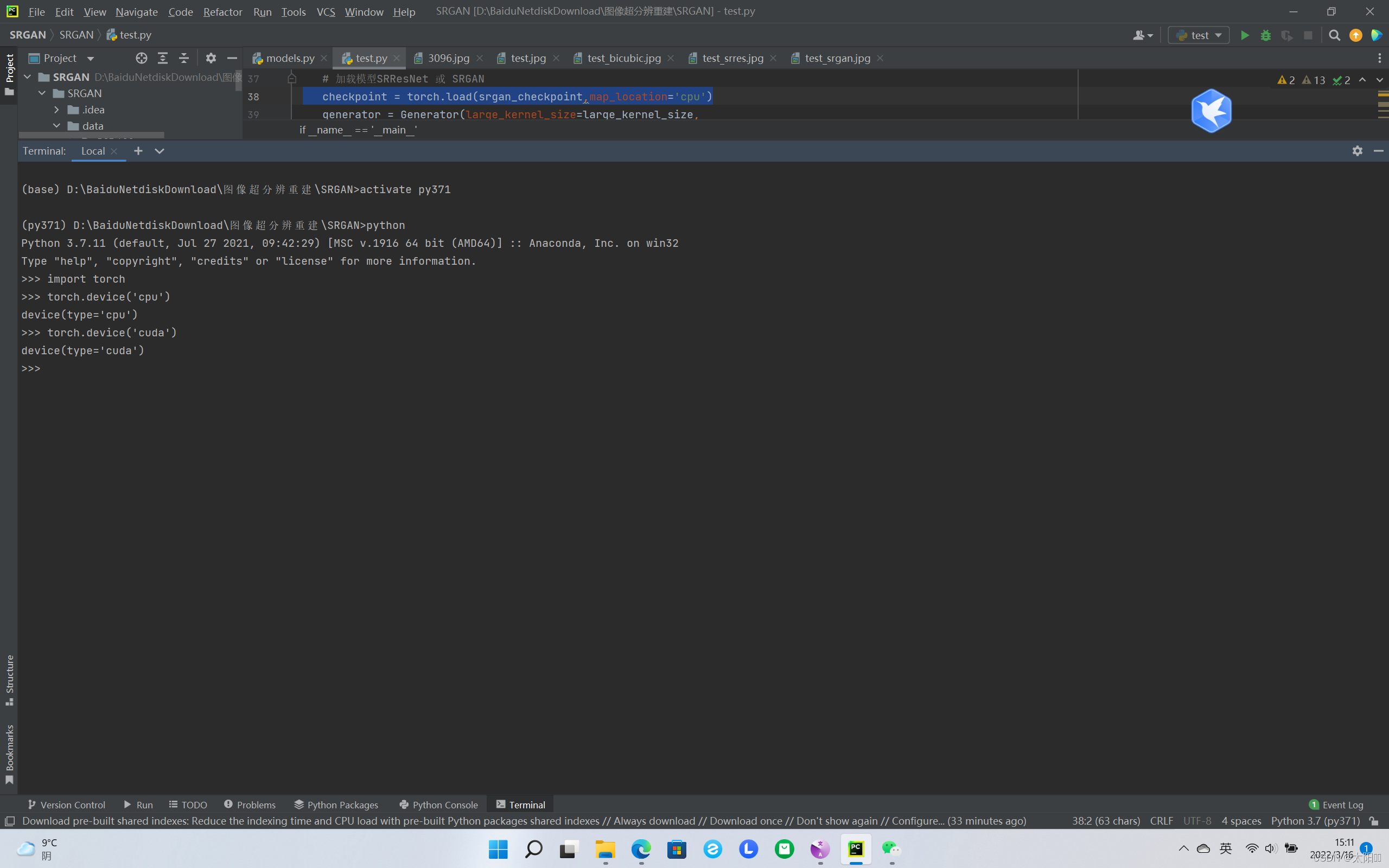
Task: Collapse all nodes in Project tree
Action: (184, 58)
